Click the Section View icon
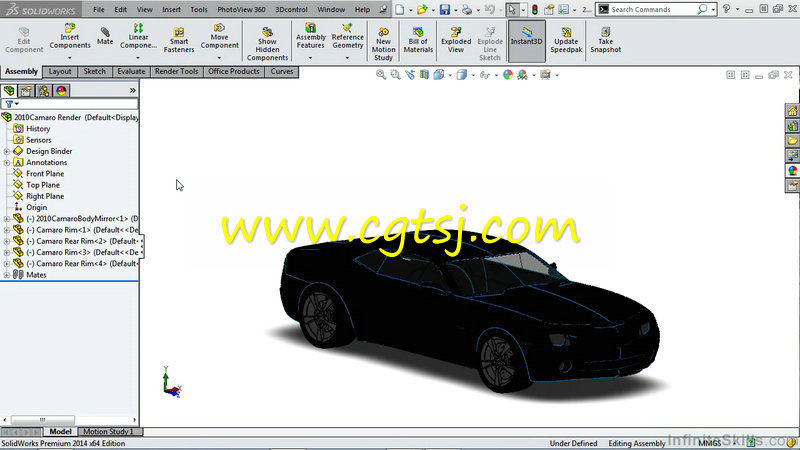 click(x=424, y=75)
